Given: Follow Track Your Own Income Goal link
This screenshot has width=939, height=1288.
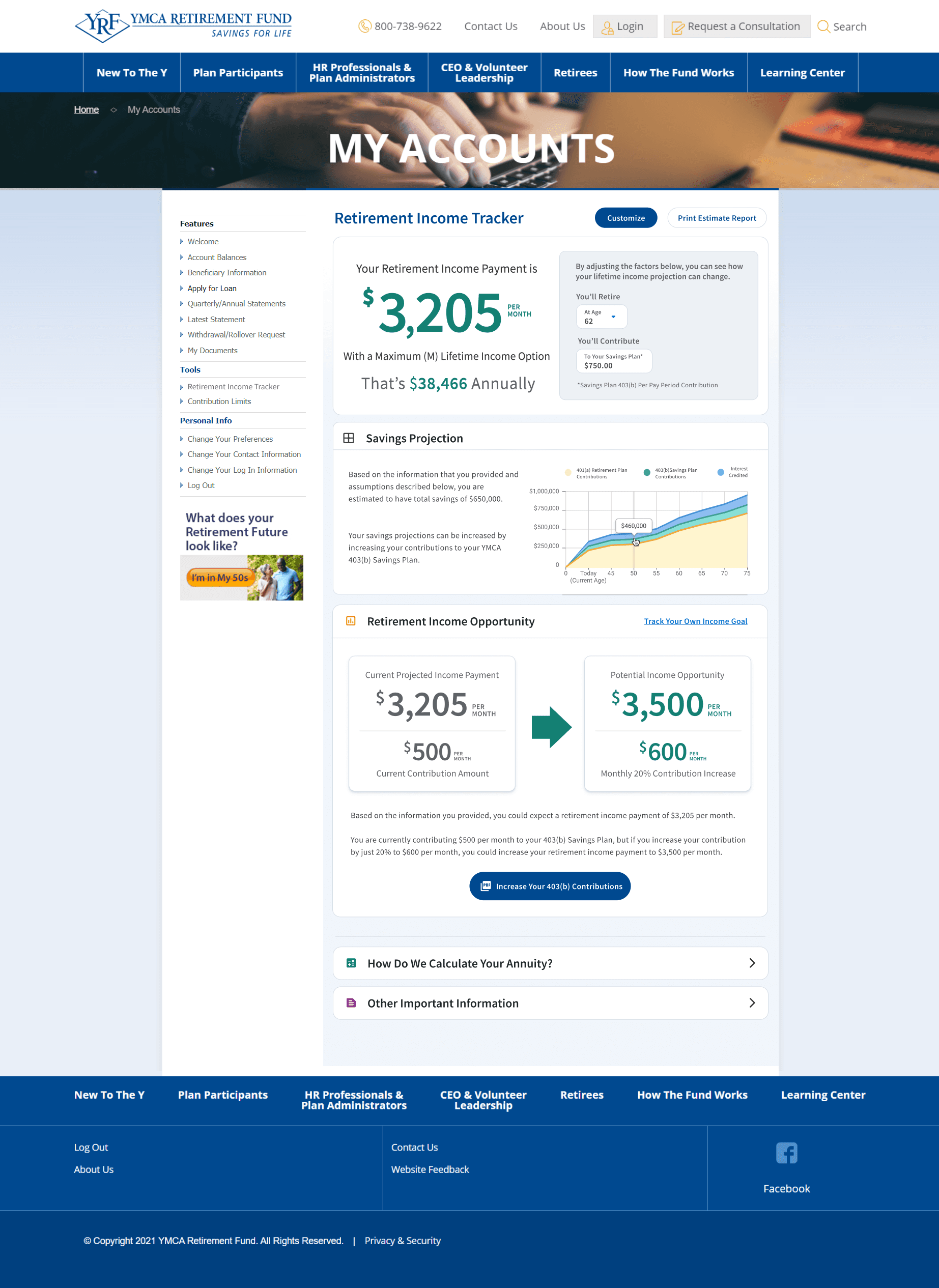Looking at the screenshot, I should (695, 621).
